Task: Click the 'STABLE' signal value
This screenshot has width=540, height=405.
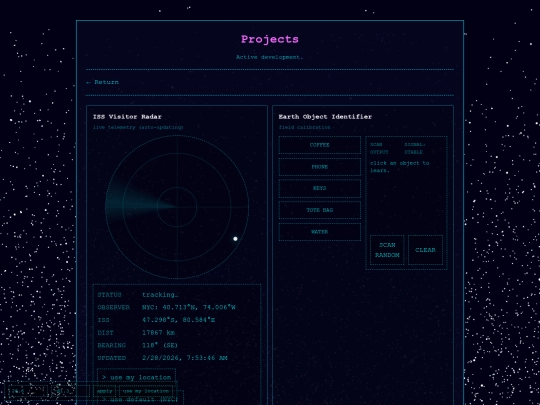Action: coord(413,152)
